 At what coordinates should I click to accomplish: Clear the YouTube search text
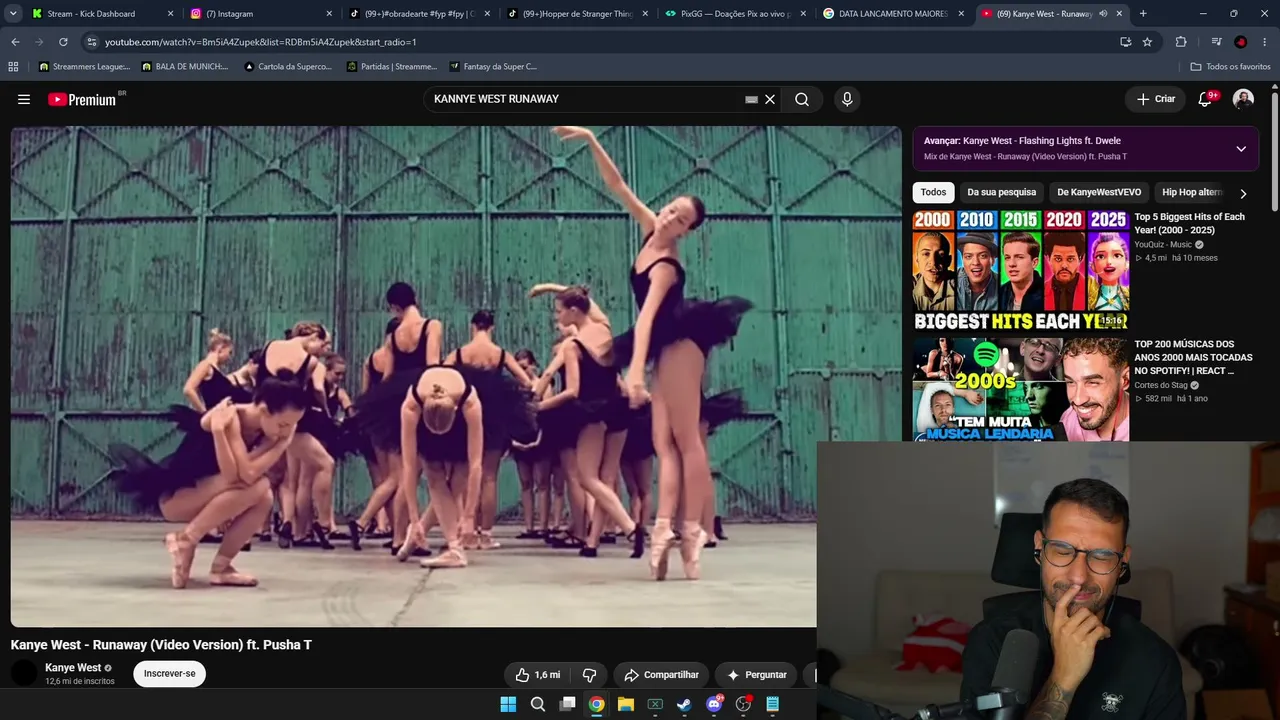tap(770, 99)
